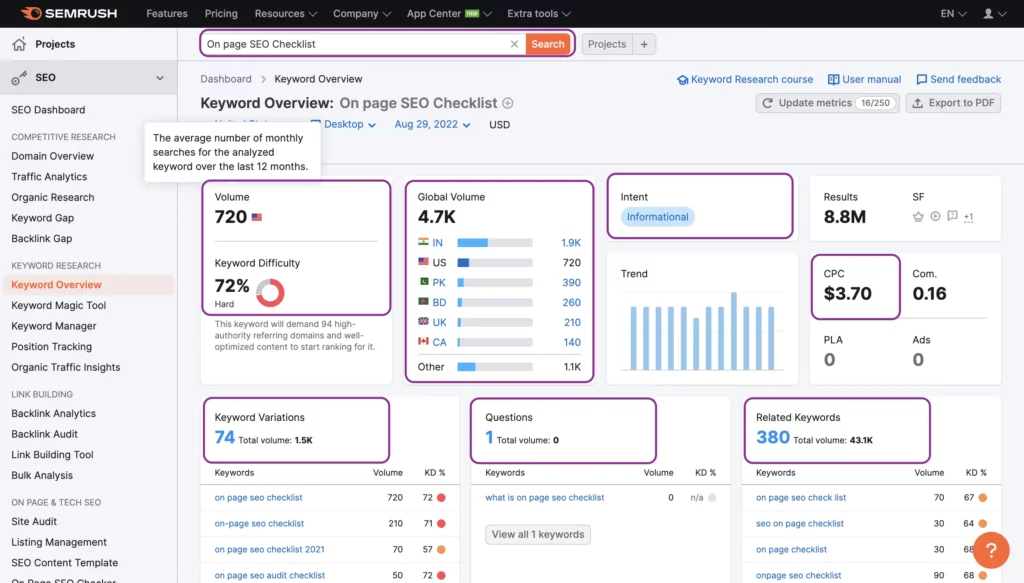Open Backlink Analytics
Image resolution: width=1024 pixels, height=583 pixels.
(x=54, y=413)
